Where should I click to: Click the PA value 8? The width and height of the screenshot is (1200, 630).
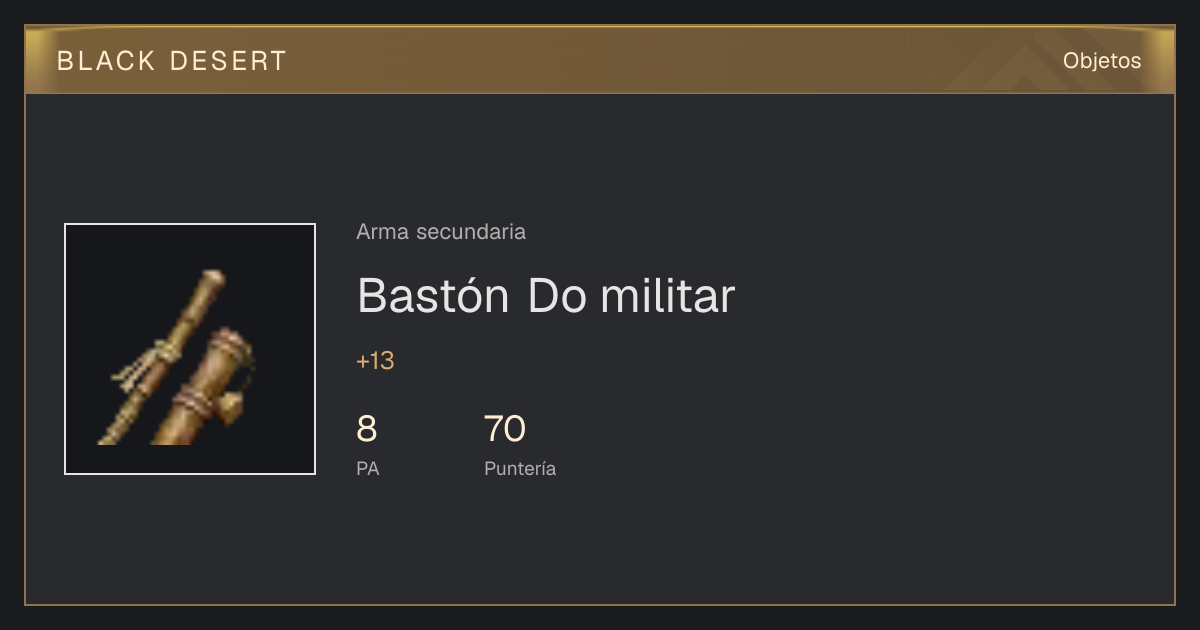tap(367, 429)
